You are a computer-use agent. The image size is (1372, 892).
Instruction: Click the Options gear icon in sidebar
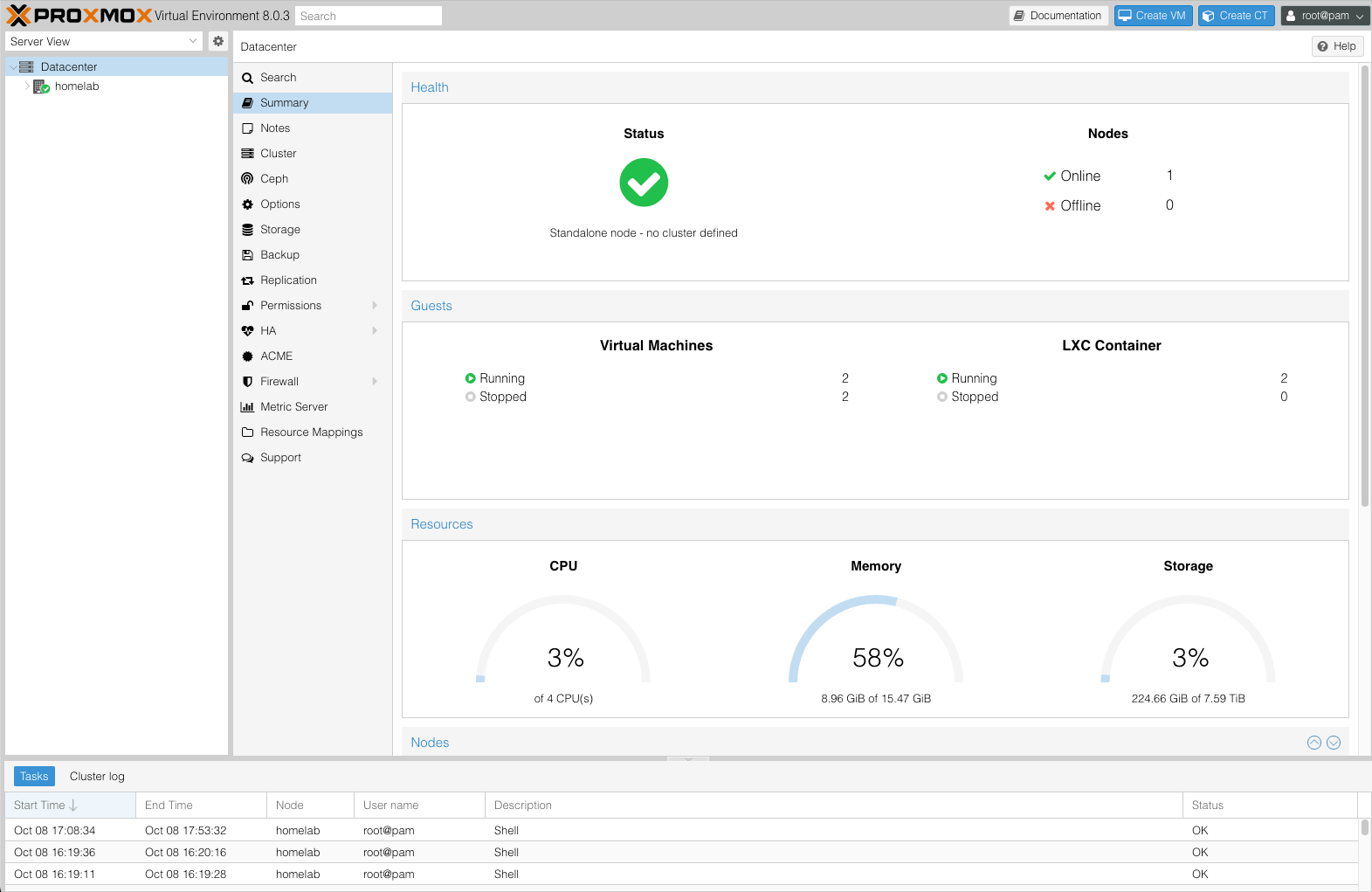click(x=248, y=204)
